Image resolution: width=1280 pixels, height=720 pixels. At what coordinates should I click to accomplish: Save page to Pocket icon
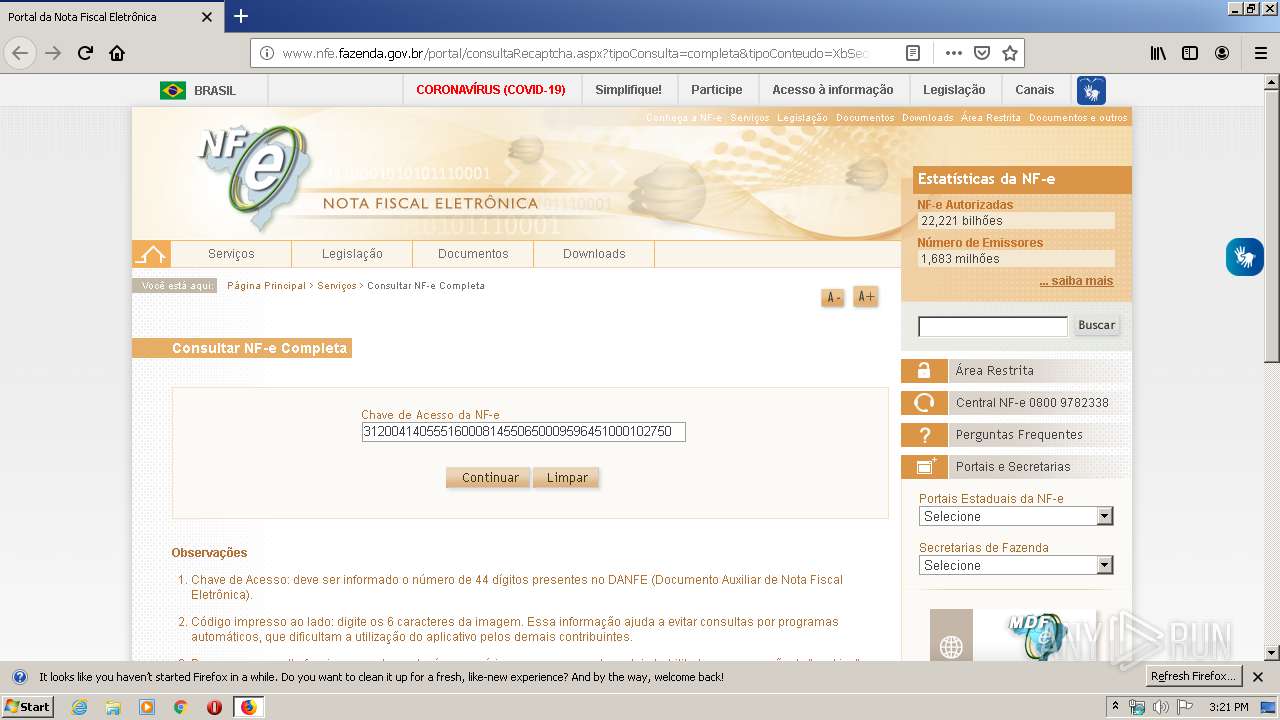pyautogui.click(x=982, y=53)
